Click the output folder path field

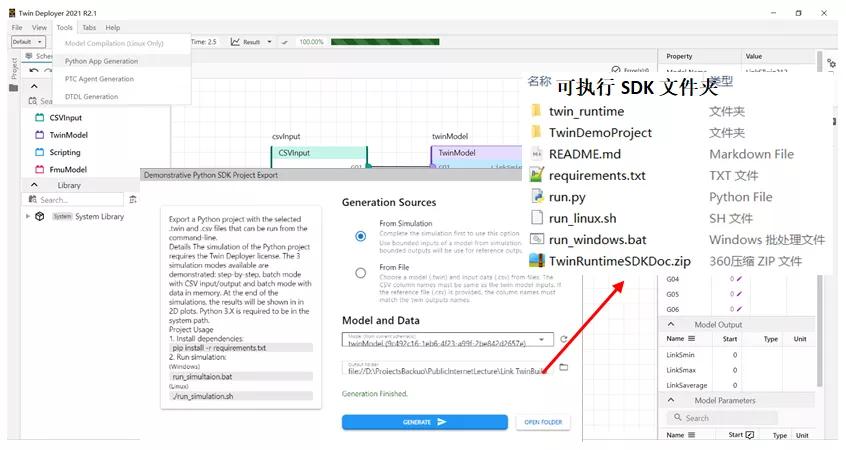coord(445,368)
